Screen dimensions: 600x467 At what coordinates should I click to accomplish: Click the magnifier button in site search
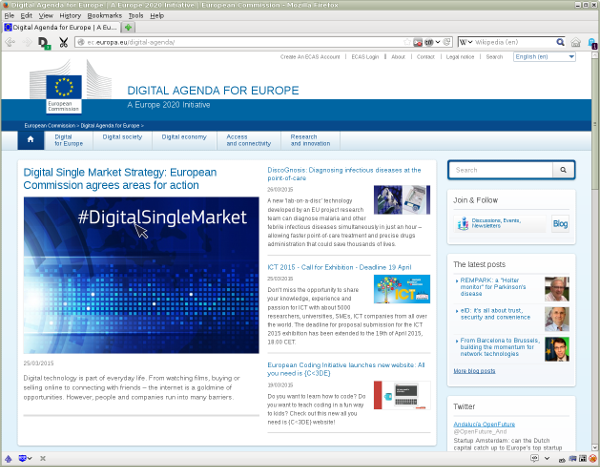pyautogui.click(x=563, y=170)
